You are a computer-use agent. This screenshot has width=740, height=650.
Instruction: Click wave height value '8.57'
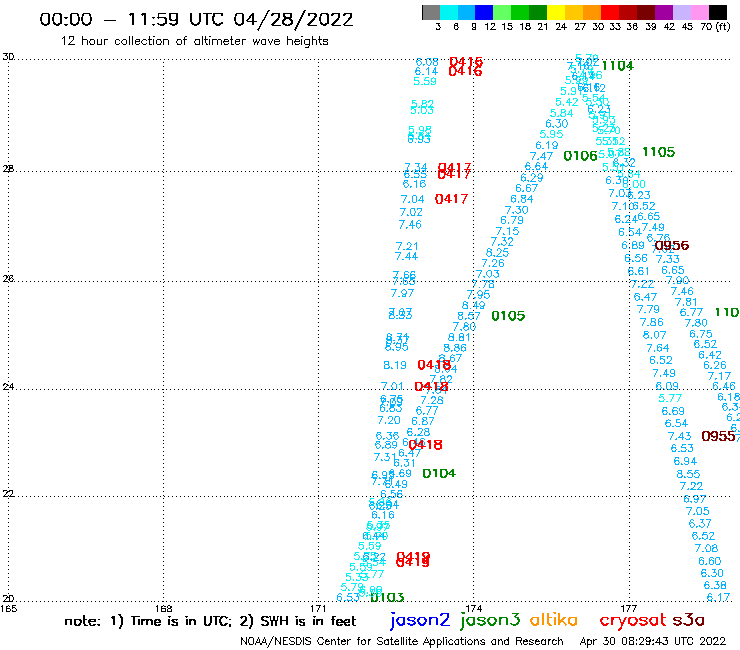pos(469,316)
